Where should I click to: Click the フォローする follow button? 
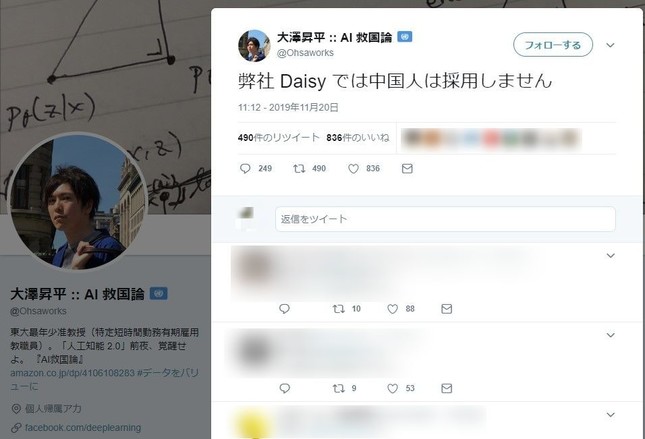coord(553,45)
